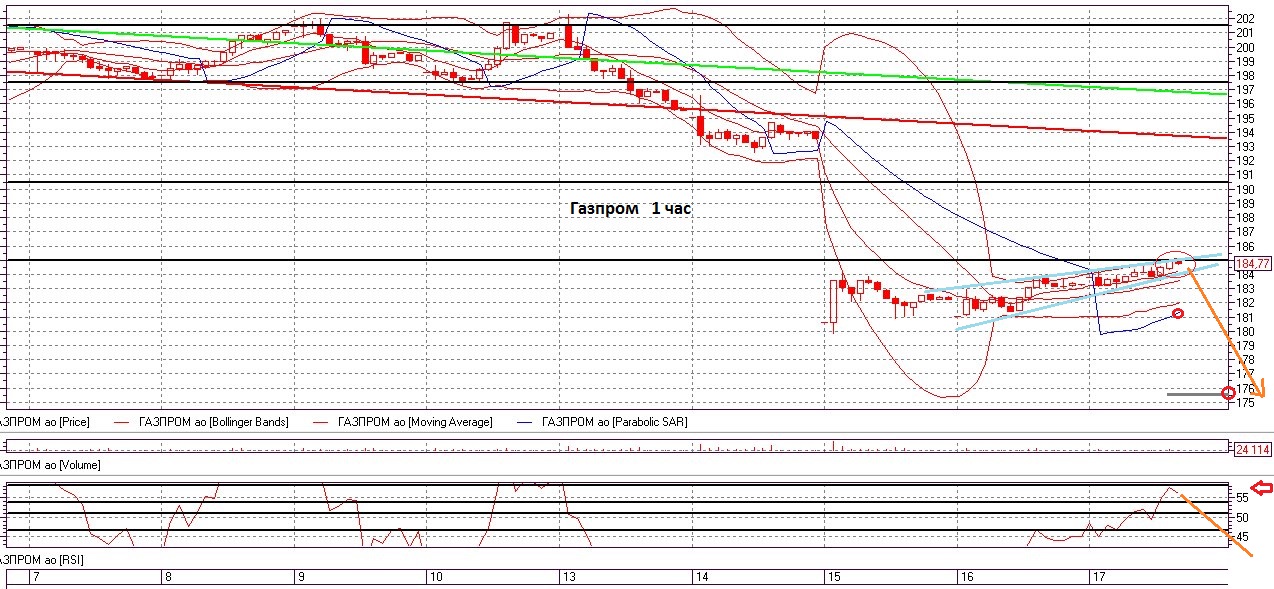Screen dimensions: 1274x589
Task: Select the ГАЗПРОМ ао [Bollinger Bands] legend entry
Action: [216, 422]
